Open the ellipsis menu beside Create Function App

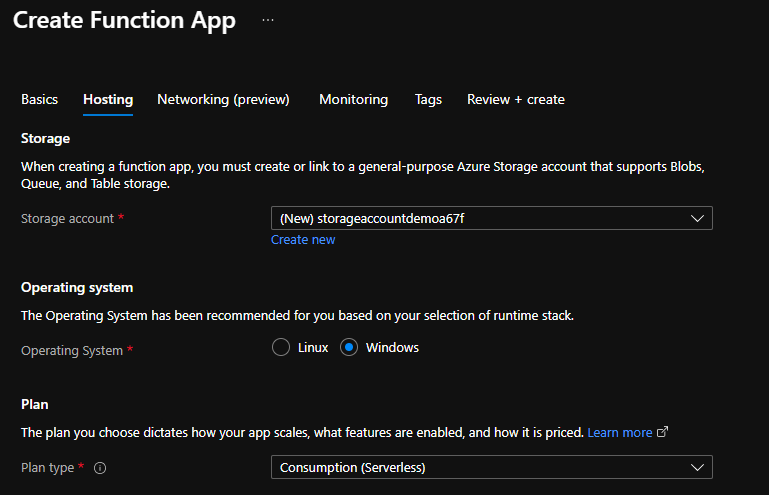click(x=267, y=21)
